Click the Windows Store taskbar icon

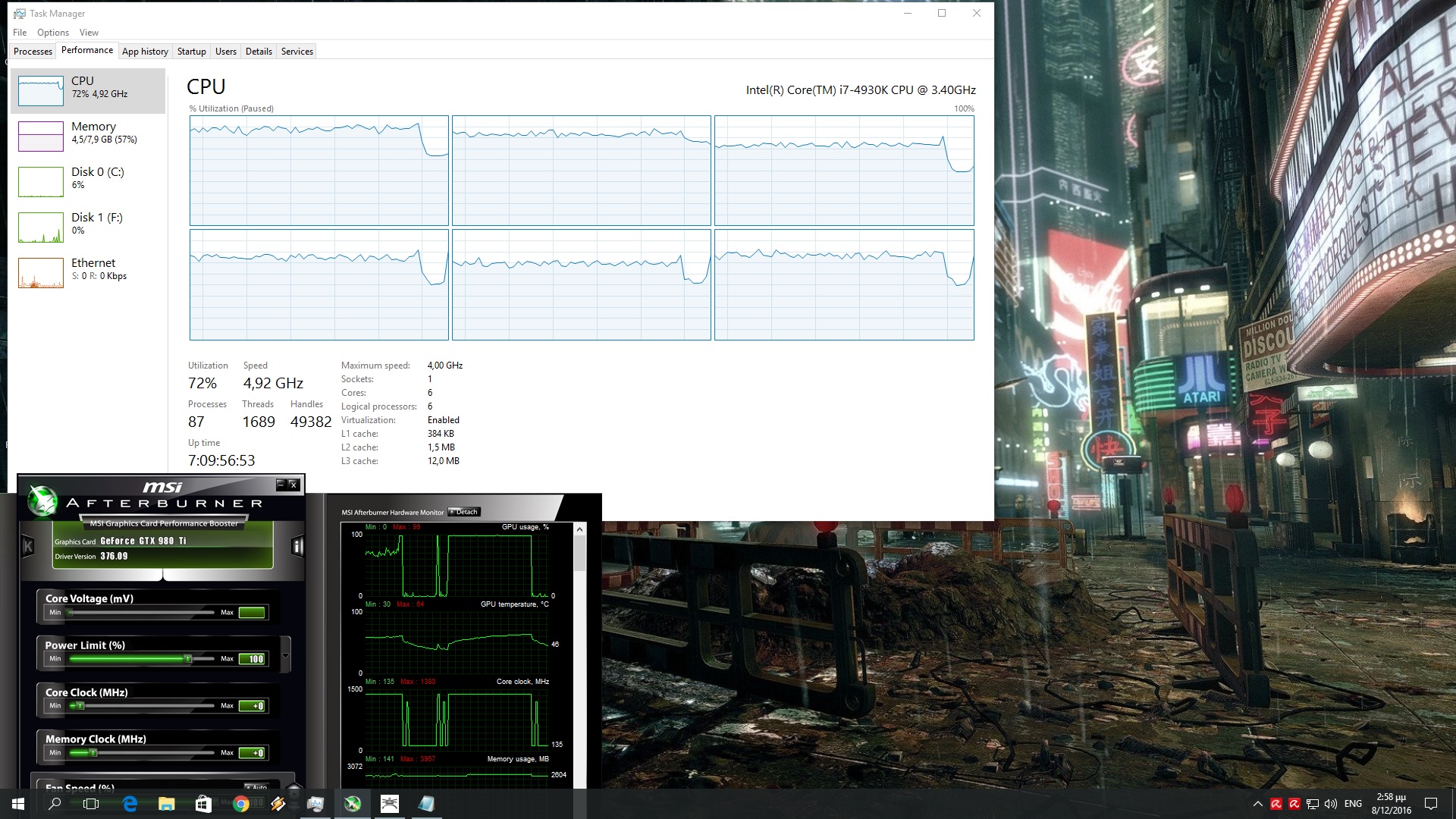tap(203, 804)
